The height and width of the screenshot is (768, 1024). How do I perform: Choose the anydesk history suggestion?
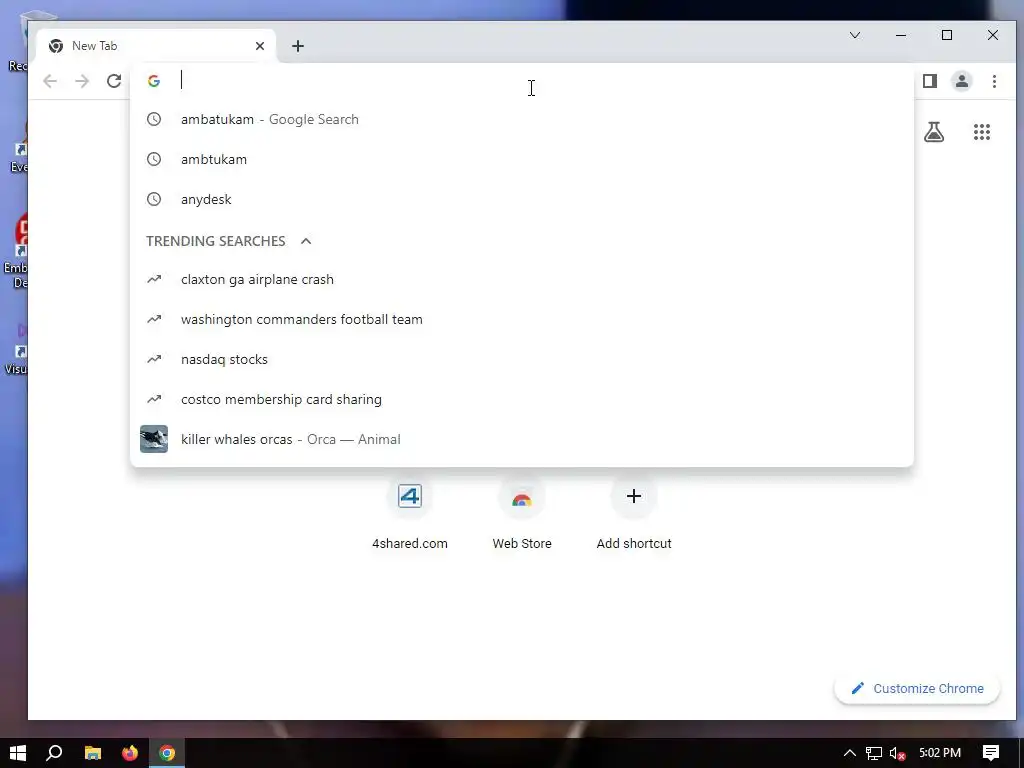(x=522, y=199)
